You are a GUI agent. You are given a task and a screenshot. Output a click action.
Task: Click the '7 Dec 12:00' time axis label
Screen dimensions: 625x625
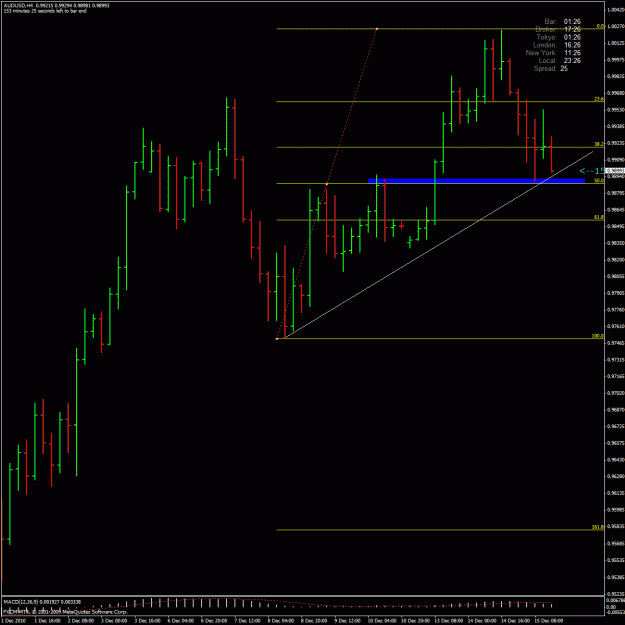coord(247,621)
